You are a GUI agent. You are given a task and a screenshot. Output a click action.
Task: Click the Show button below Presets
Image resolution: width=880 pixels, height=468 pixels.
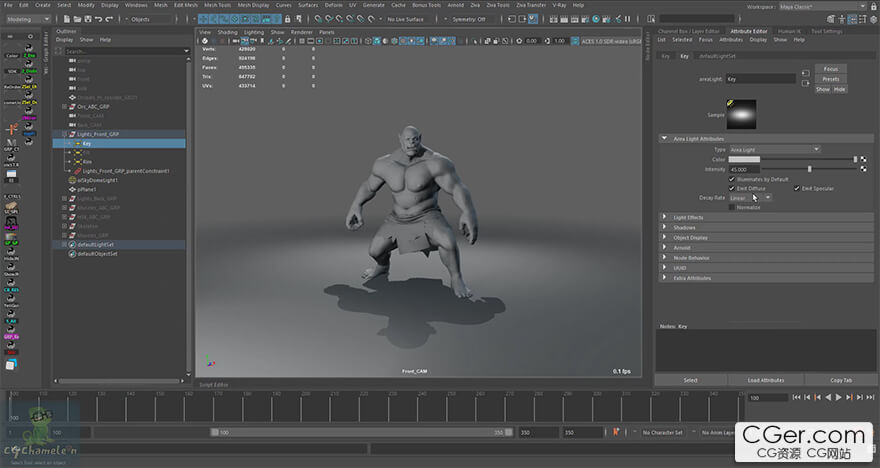pos(823,89)
